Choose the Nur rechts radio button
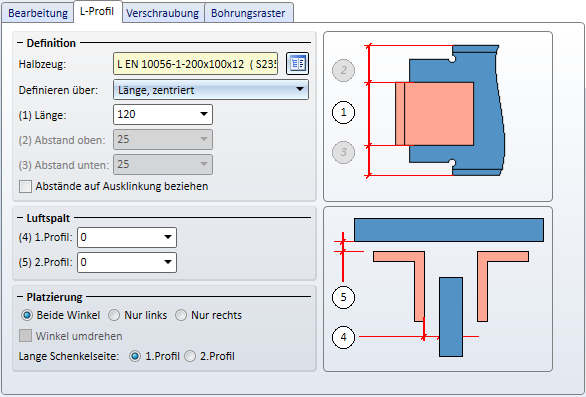The width and height of the screenshot is (586, 397). point(181,315)
